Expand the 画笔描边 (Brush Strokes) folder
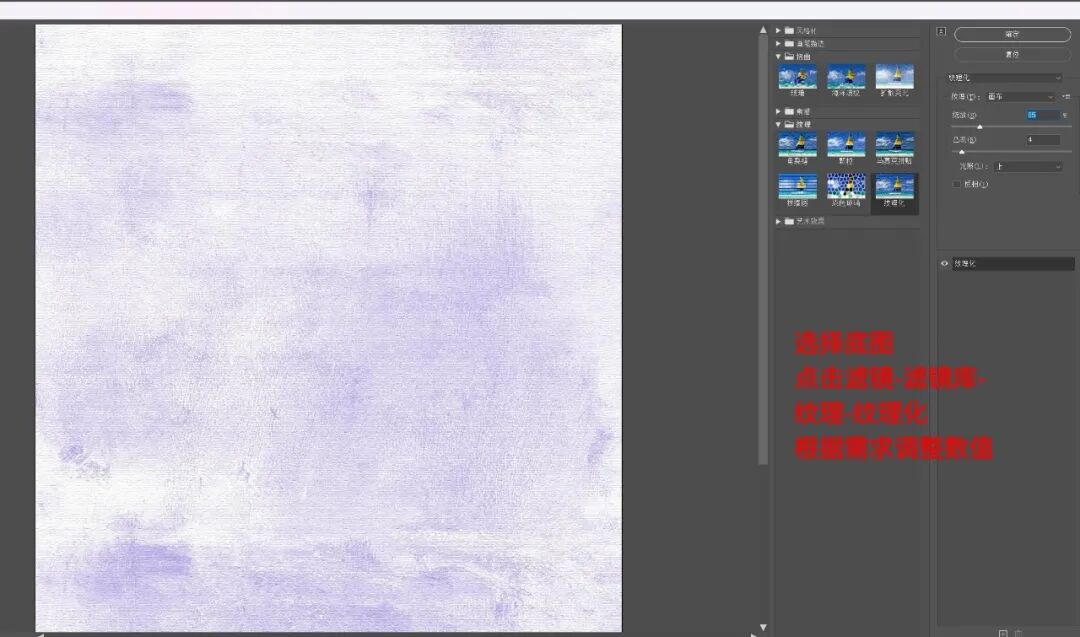Image resolution: width=1080 pixels, height=637 pixels. [779, 44]
